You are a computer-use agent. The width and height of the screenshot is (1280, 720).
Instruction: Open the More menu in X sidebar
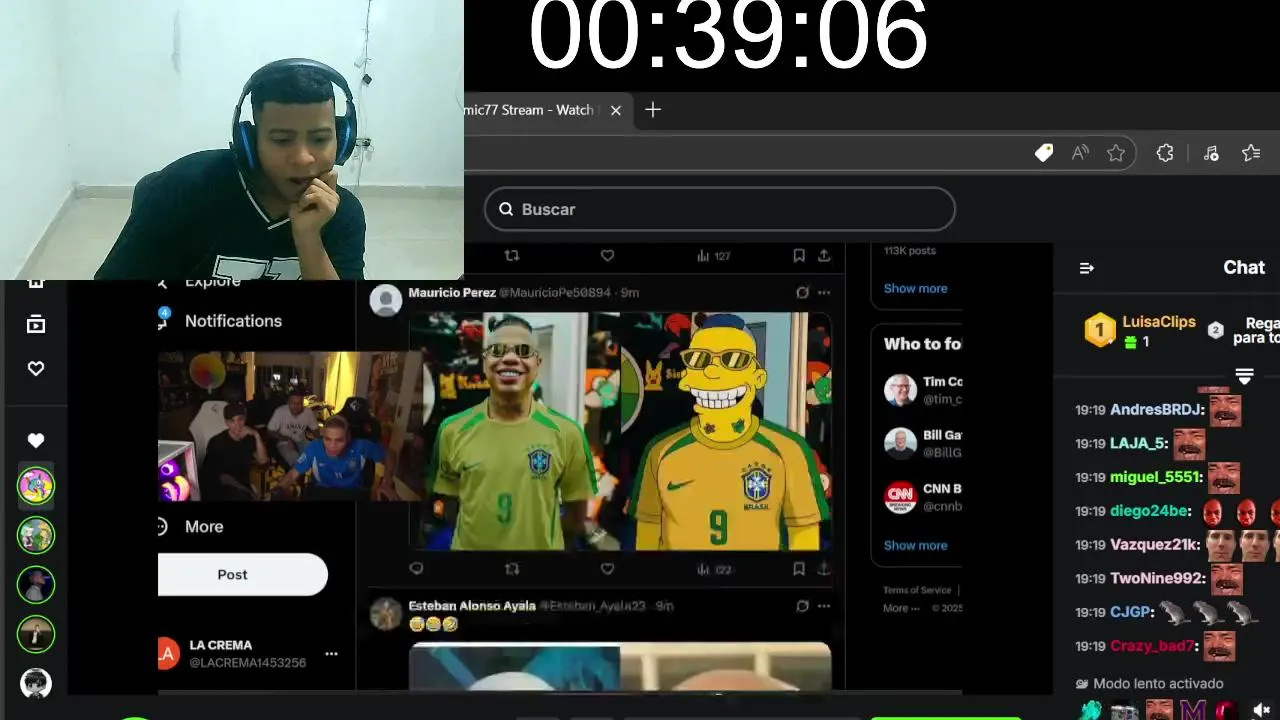pyautogui.click(x=204, y=527)
